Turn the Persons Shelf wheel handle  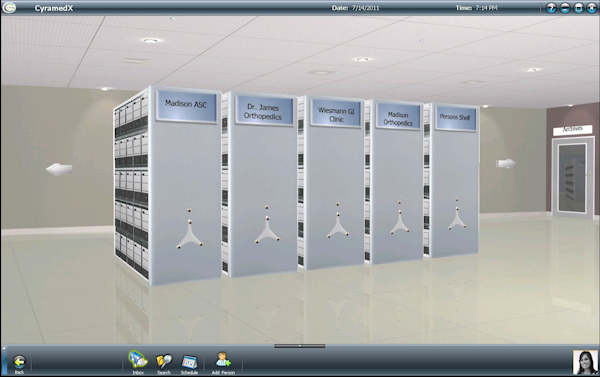point(457,215)
